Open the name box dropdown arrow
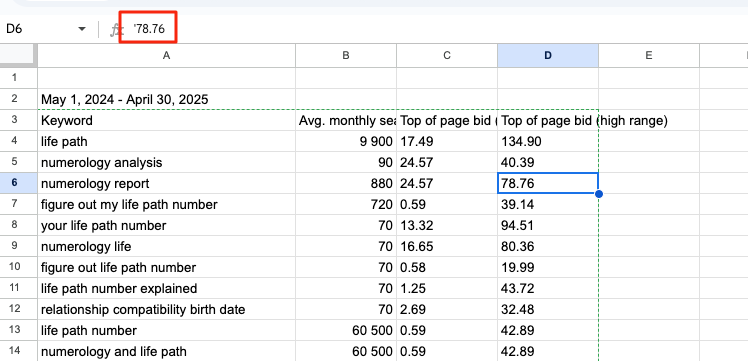This screenshot has height=361, width=748. pyautogui.click(x=82, y=29)
